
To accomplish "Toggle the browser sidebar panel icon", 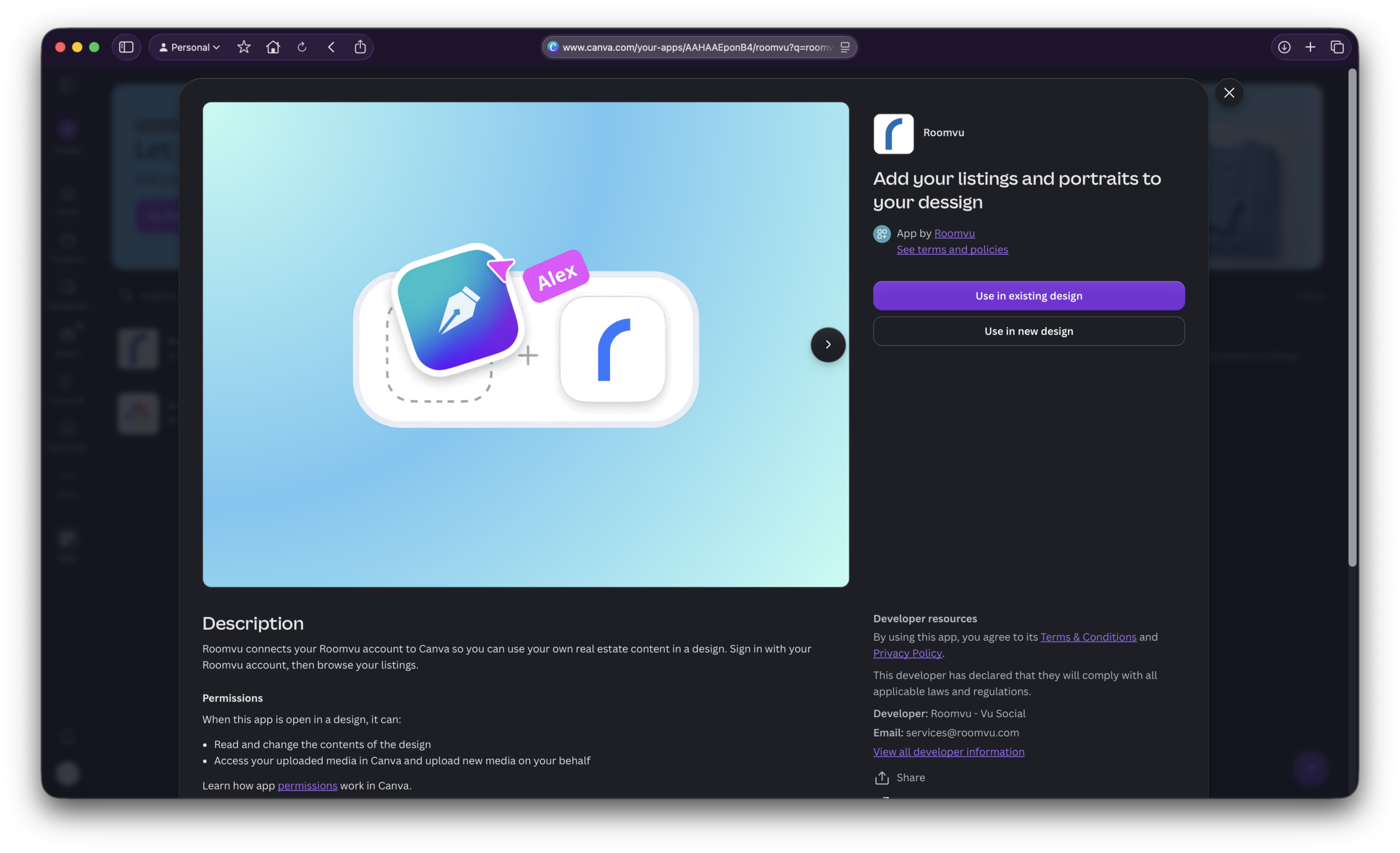I will click(126, 47).
